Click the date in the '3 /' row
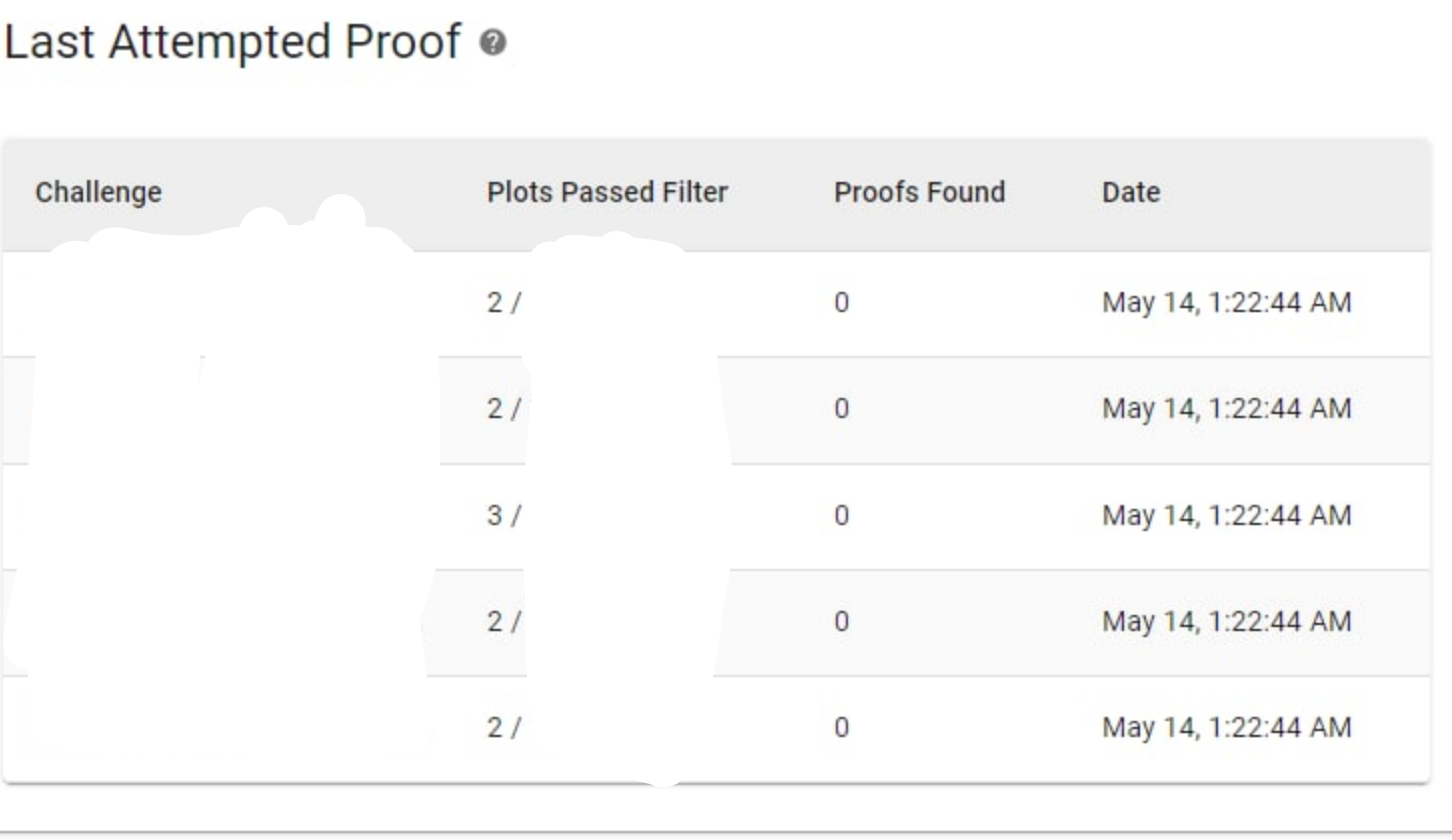This screenshot has height=840, width=1452. (x=1226, y=516)
